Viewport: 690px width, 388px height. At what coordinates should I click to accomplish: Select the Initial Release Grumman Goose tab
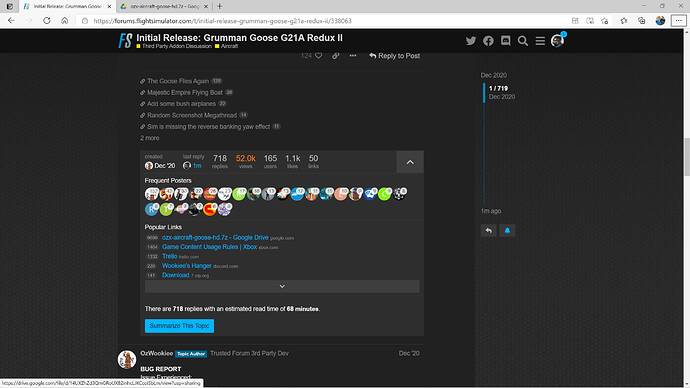(67, 6)
